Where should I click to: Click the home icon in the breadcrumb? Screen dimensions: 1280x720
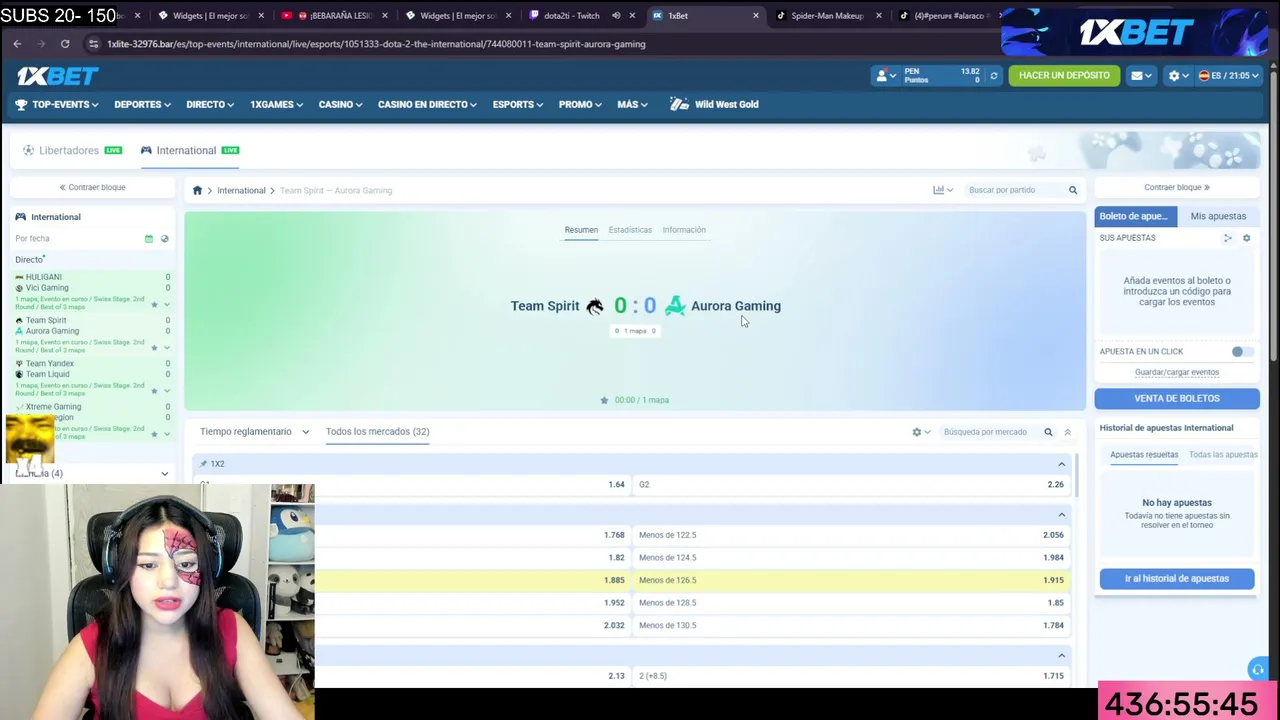[x=197, y=190]
